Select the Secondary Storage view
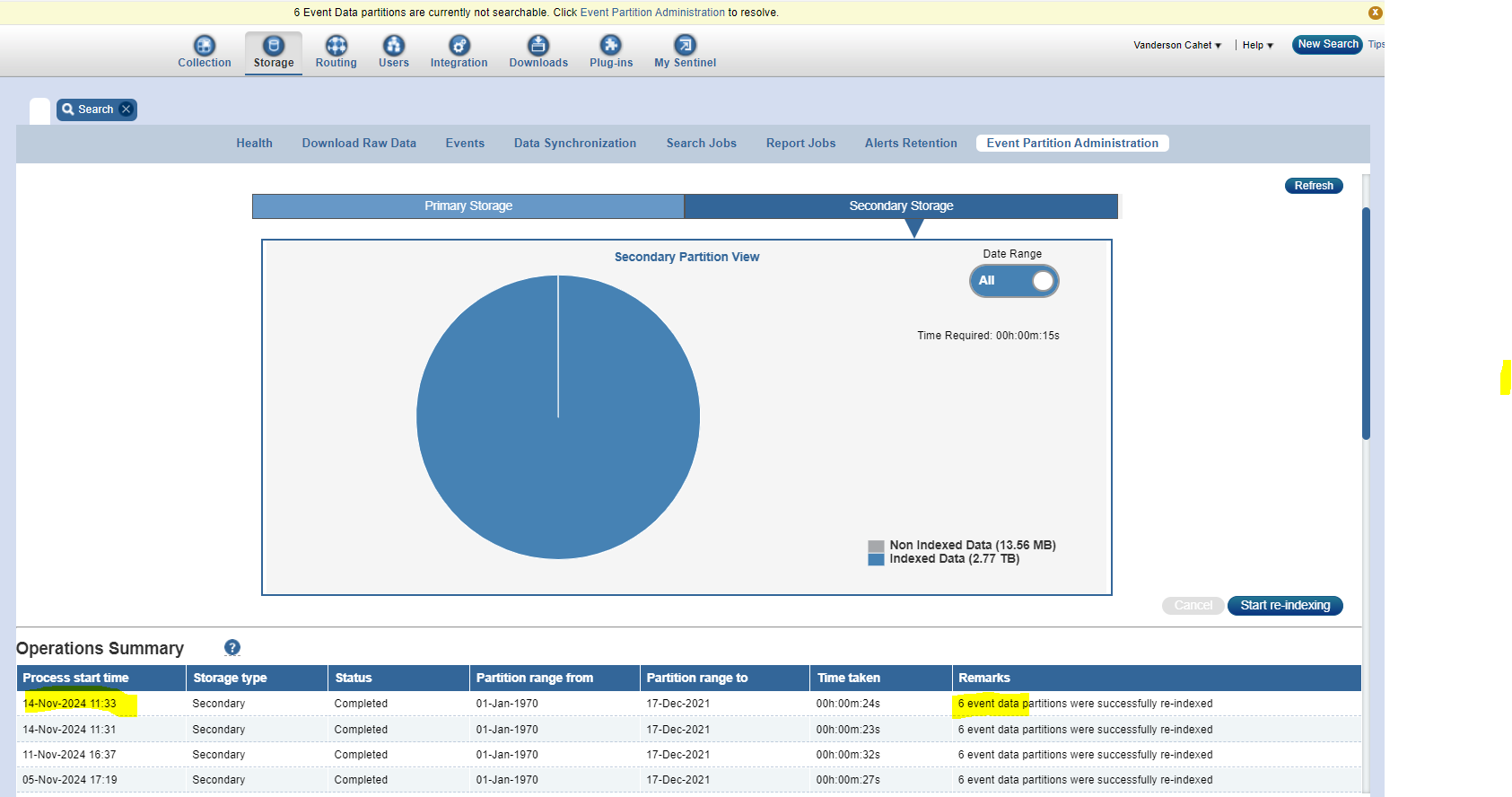The image size is (1512, 797). pyautogui.click(x=901, y=206)
